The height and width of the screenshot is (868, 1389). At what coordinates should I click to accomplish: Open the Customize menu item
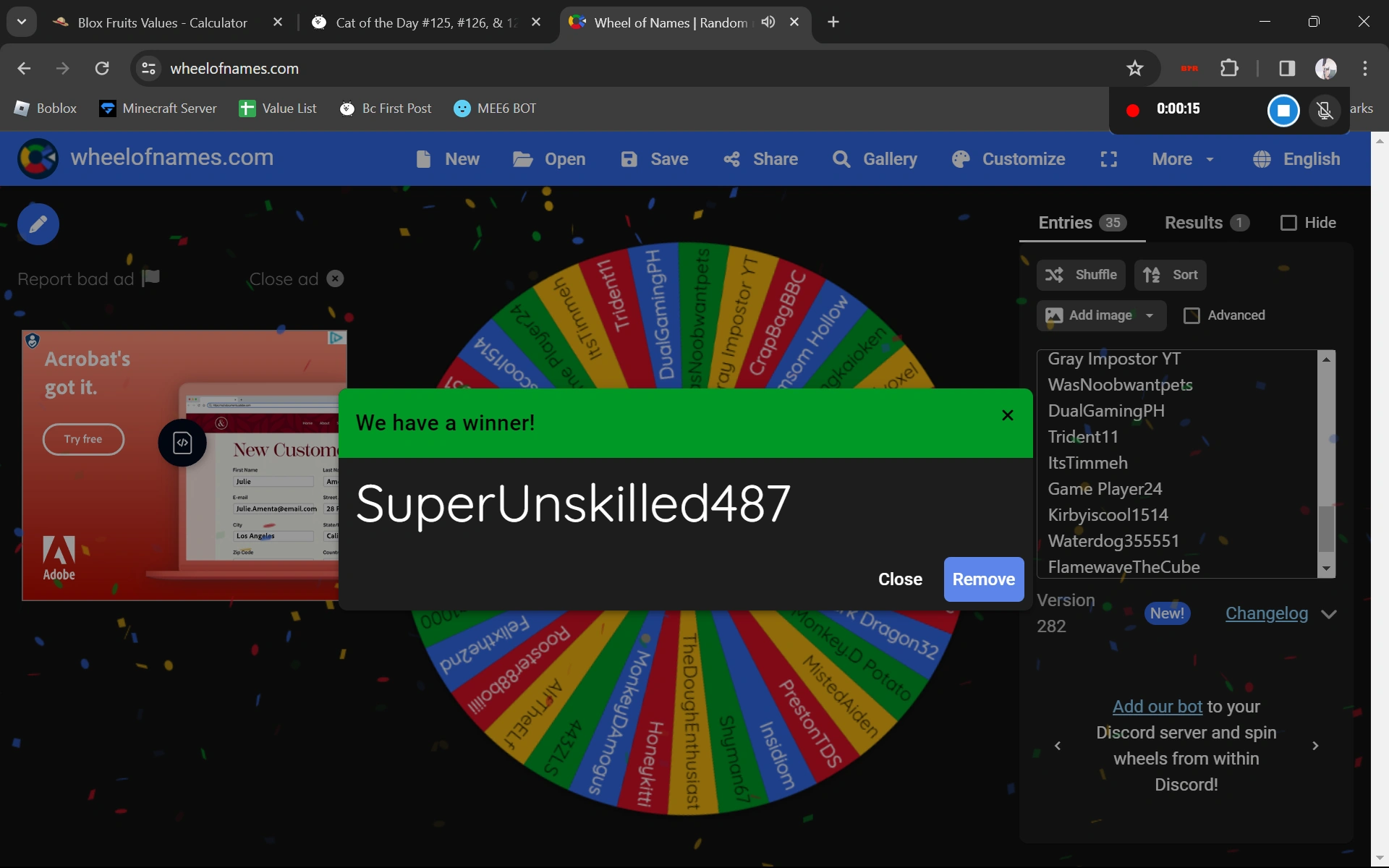coord(1008,159)
